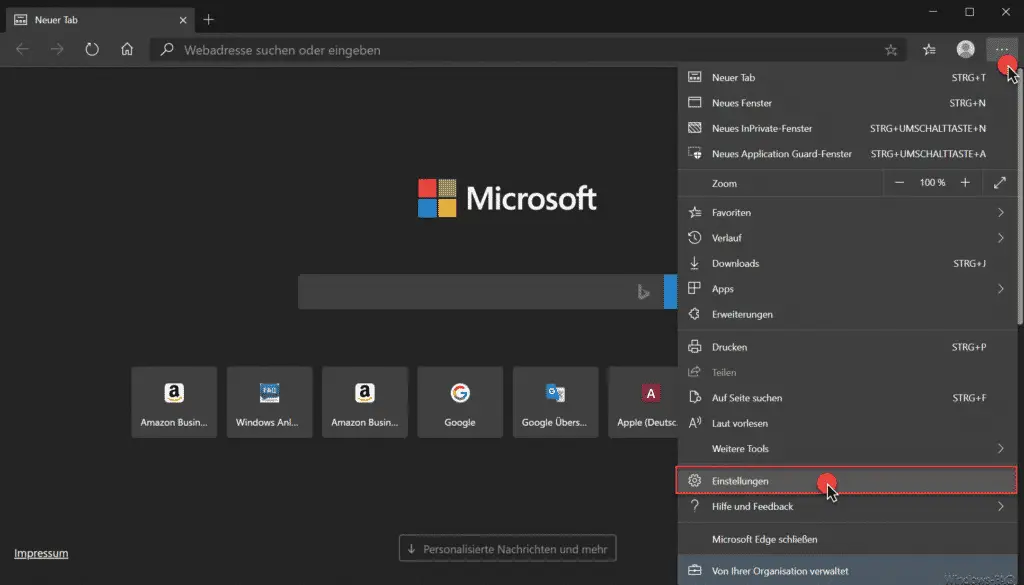Click Microsoft Edge schließen
This screenshot has height=585, width=1024.
[846, 539]
